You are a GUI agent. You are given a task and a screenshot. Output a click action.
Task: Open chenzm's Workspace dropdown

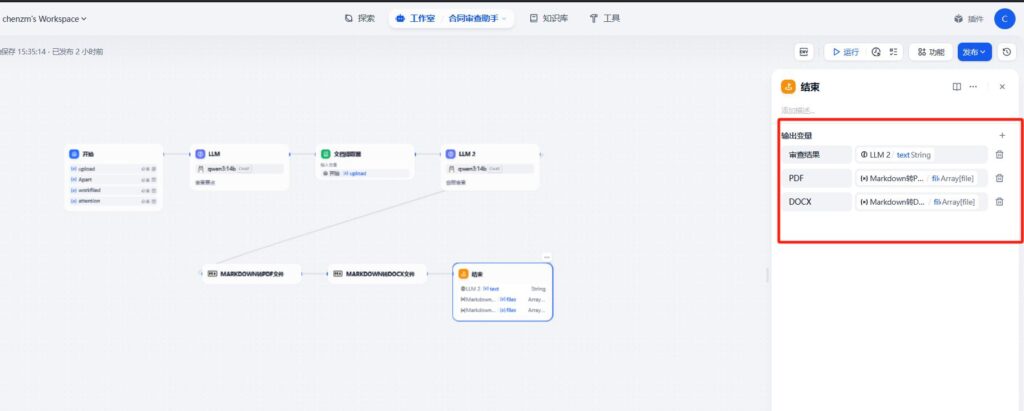pyautogui.click(x=44, y=18)
